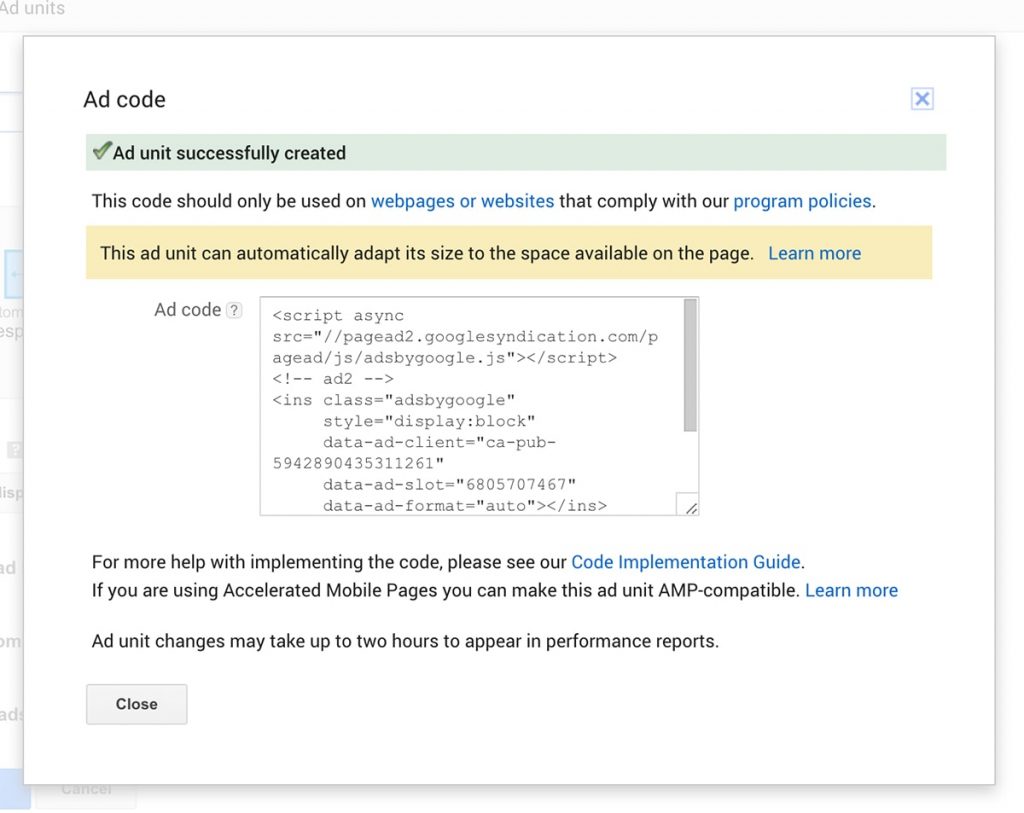Screen dimensions: 1024x813
Task: Click the 'Ad code' field label
Action: [x=187, y=310]
